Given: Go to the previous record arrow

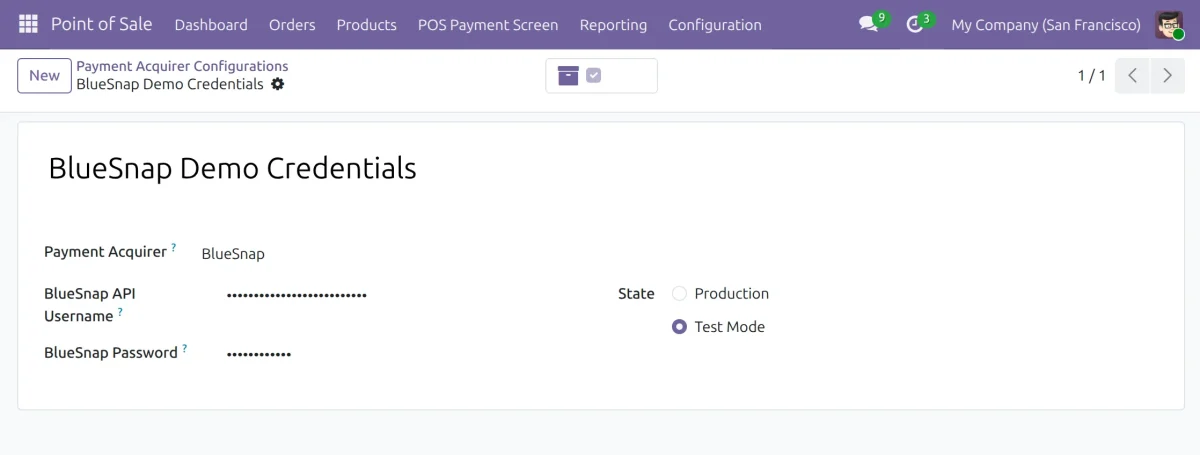Looking at the screenshot, I should (x=1132, y=76).
